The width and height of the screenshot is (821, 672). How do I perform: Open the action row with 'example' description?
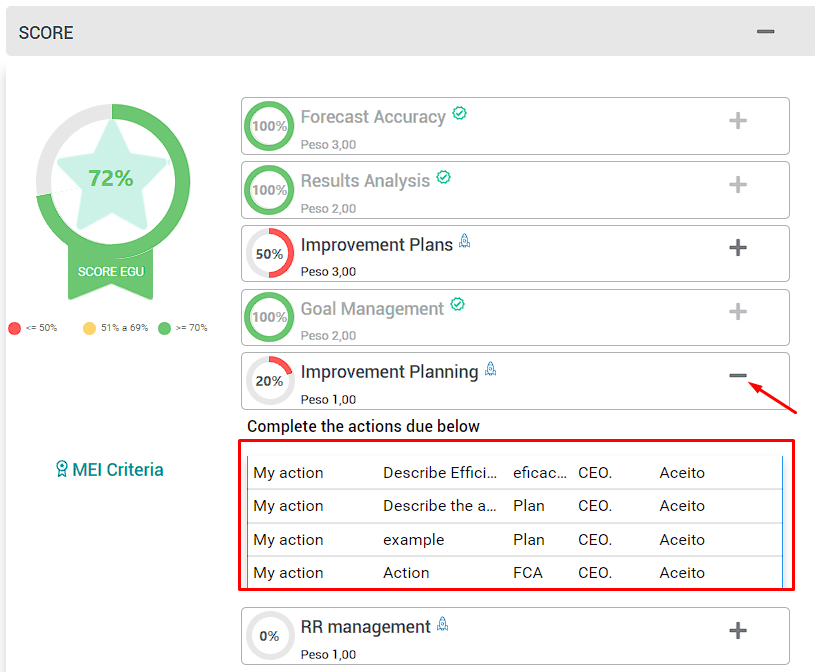[515, 539]
